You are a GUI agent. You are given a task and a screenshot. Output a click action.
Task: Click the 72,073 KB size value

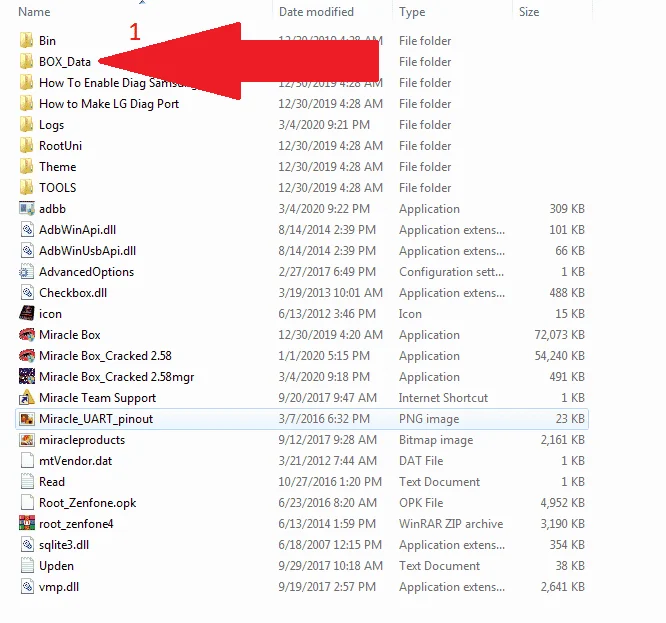tap(559, 335)
